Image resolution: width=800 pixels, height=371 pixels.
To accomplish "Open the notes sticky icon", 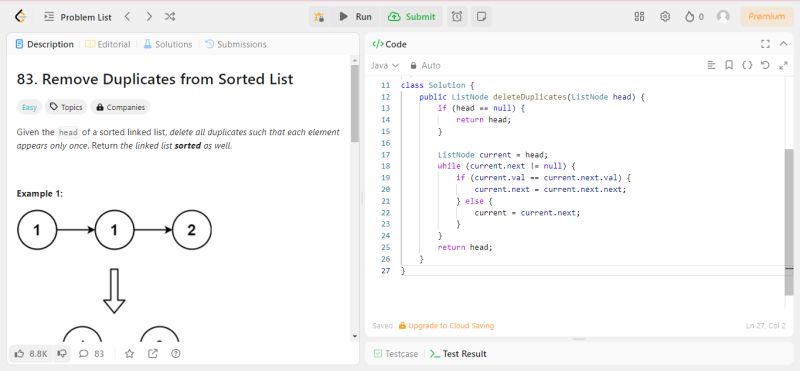I will pyautogui.click(x=481, y=17).
